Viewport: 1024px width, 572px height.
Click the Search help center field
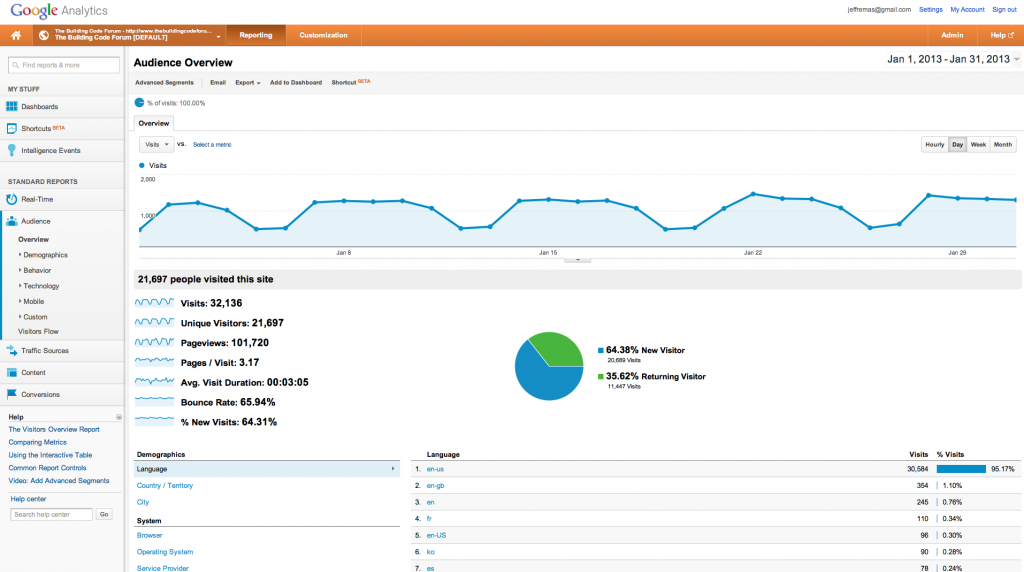[52, 515]
